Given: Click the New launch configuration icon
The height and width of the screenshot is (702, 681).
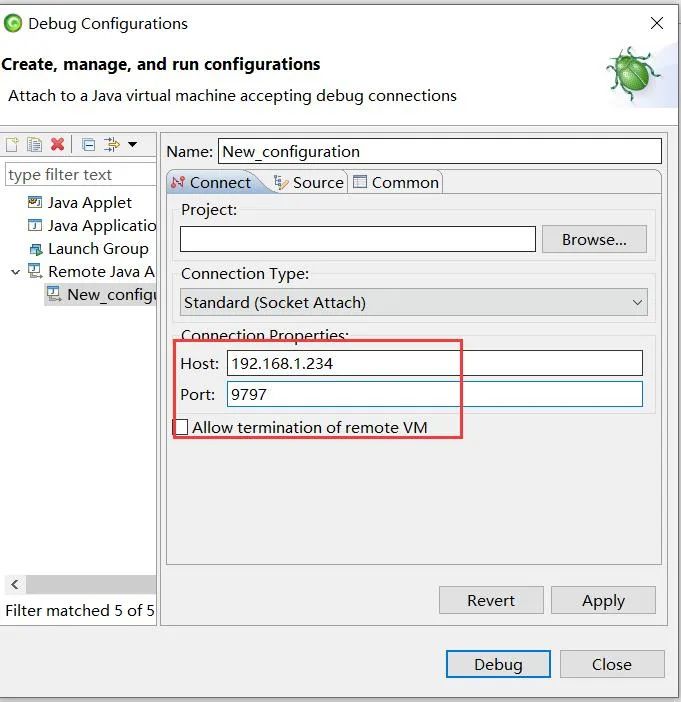Looking at the screenshot, I should pyautogui.click(x=12, y=145).
